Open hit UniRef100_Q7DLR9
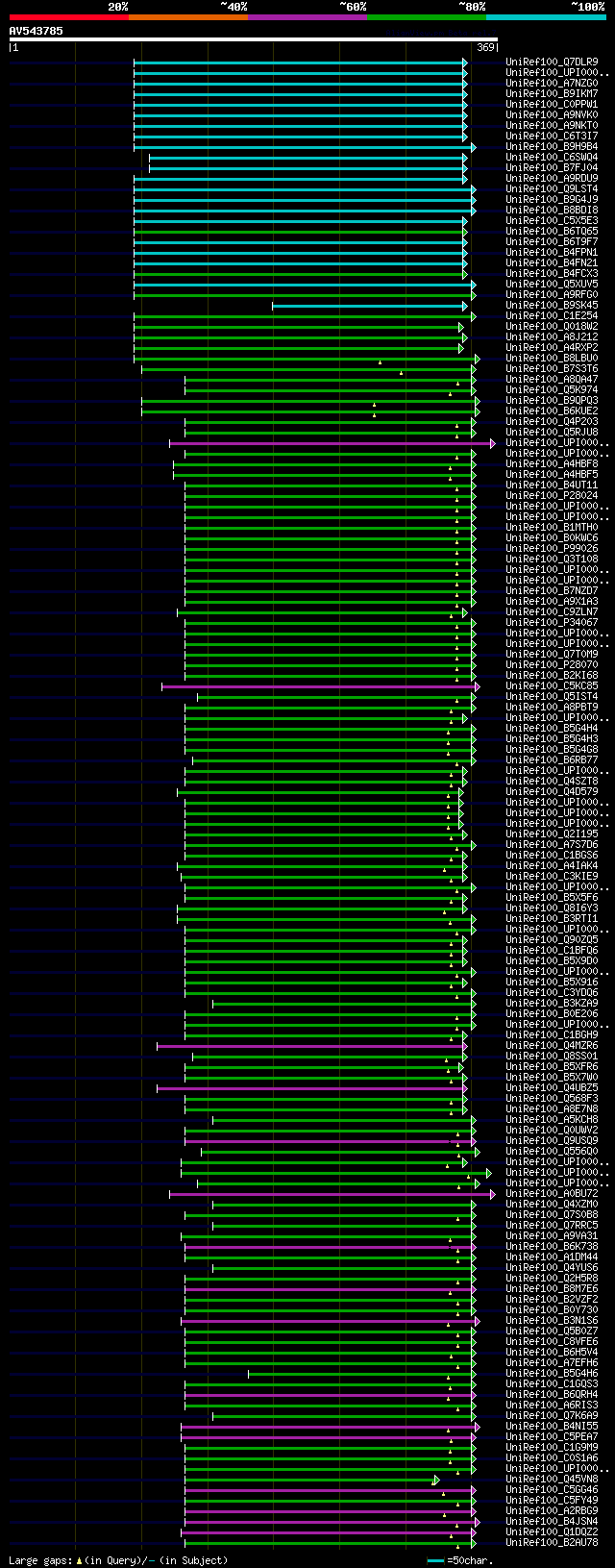The height and width of the screenshot is (1568, 615). pyautogui.click(x=552, y=62)
